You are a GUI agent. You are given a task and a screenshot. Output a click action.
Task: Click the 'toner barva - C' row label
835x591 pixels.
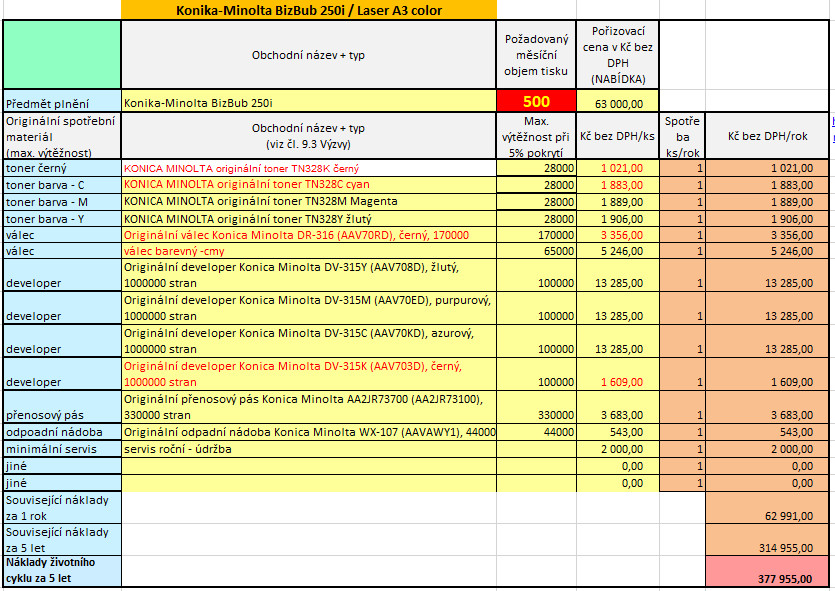pos(62,185)
